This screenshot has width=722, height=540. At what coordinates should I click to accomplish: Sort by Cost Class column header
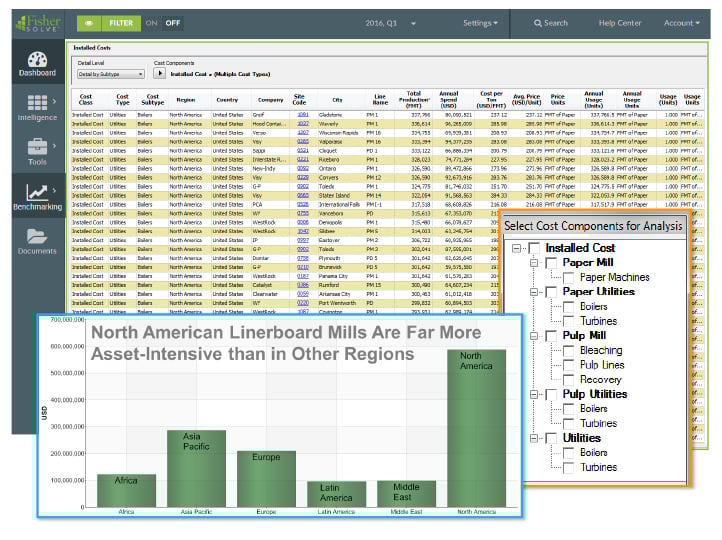coord(86,99)
